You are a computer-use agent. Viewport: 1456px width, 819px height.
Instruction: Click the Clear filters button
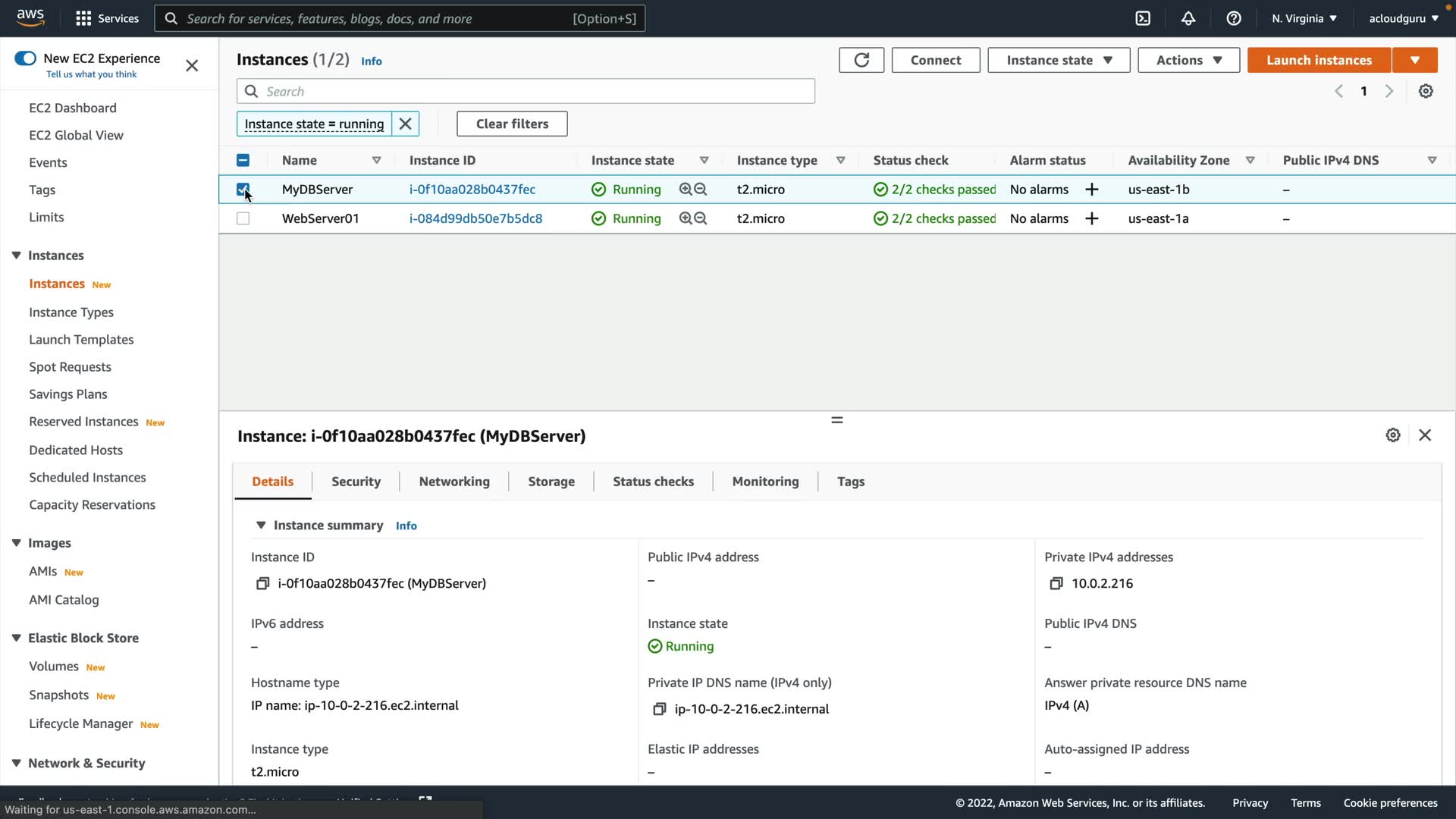[512, 124]
